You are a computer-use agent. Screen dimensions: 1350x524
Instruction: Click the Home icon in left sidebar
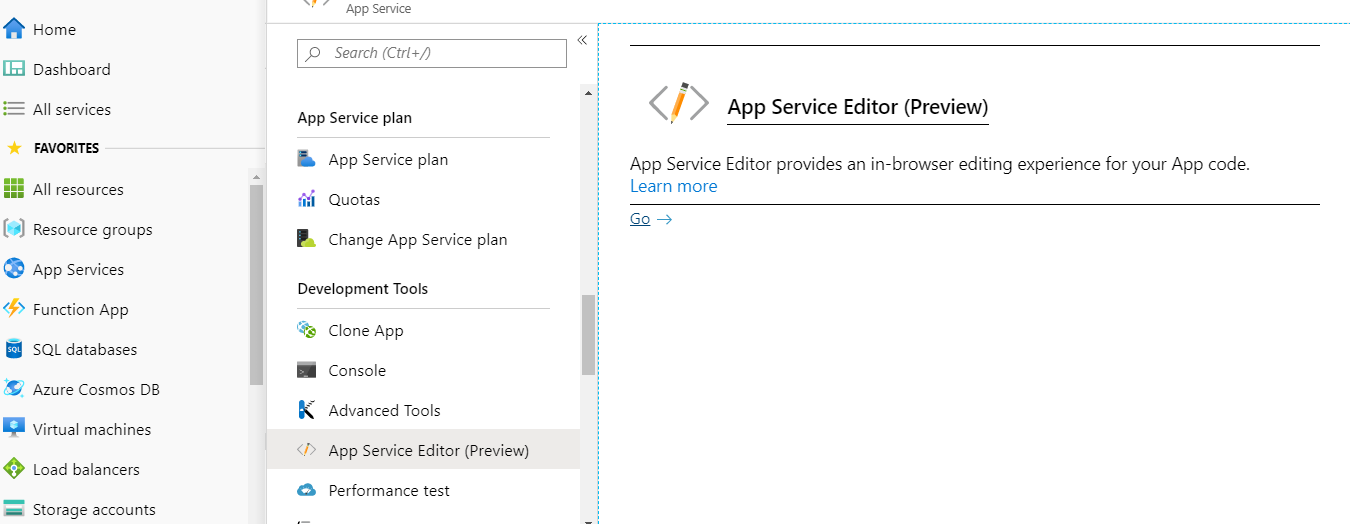click(x=14, y=29)
